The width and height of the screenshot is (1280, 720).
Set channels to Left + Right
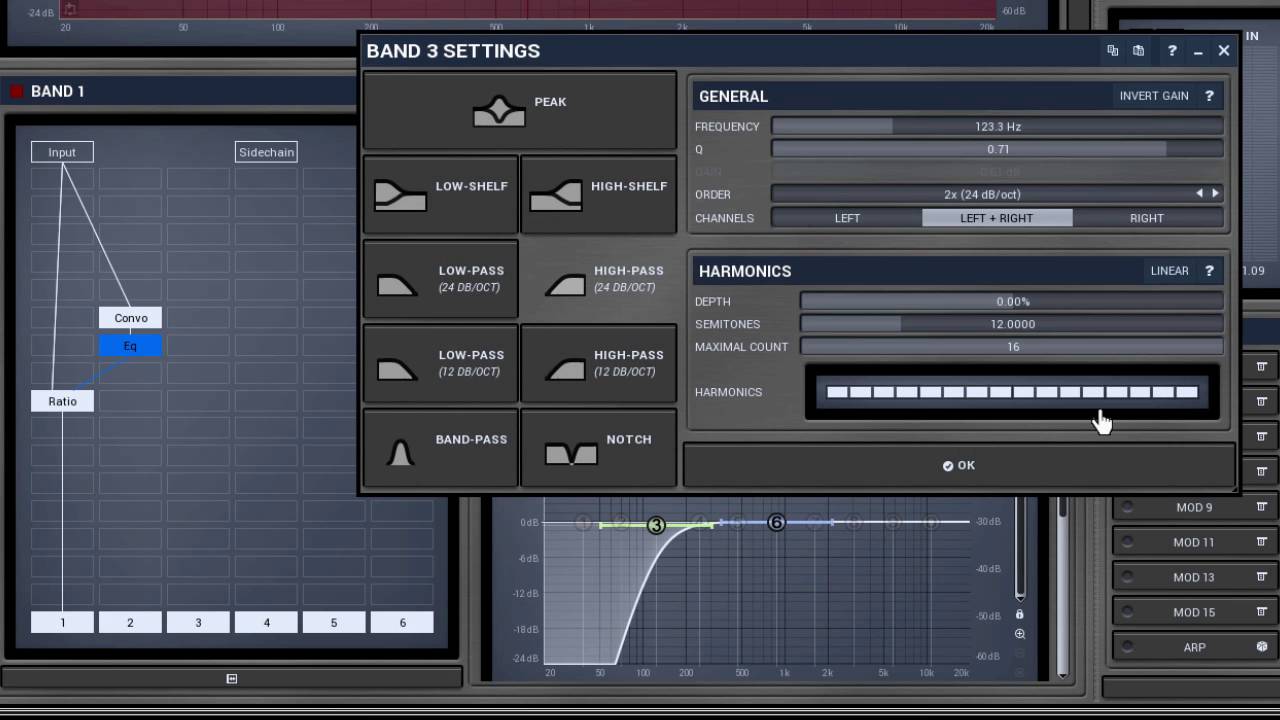coord(997,218)
